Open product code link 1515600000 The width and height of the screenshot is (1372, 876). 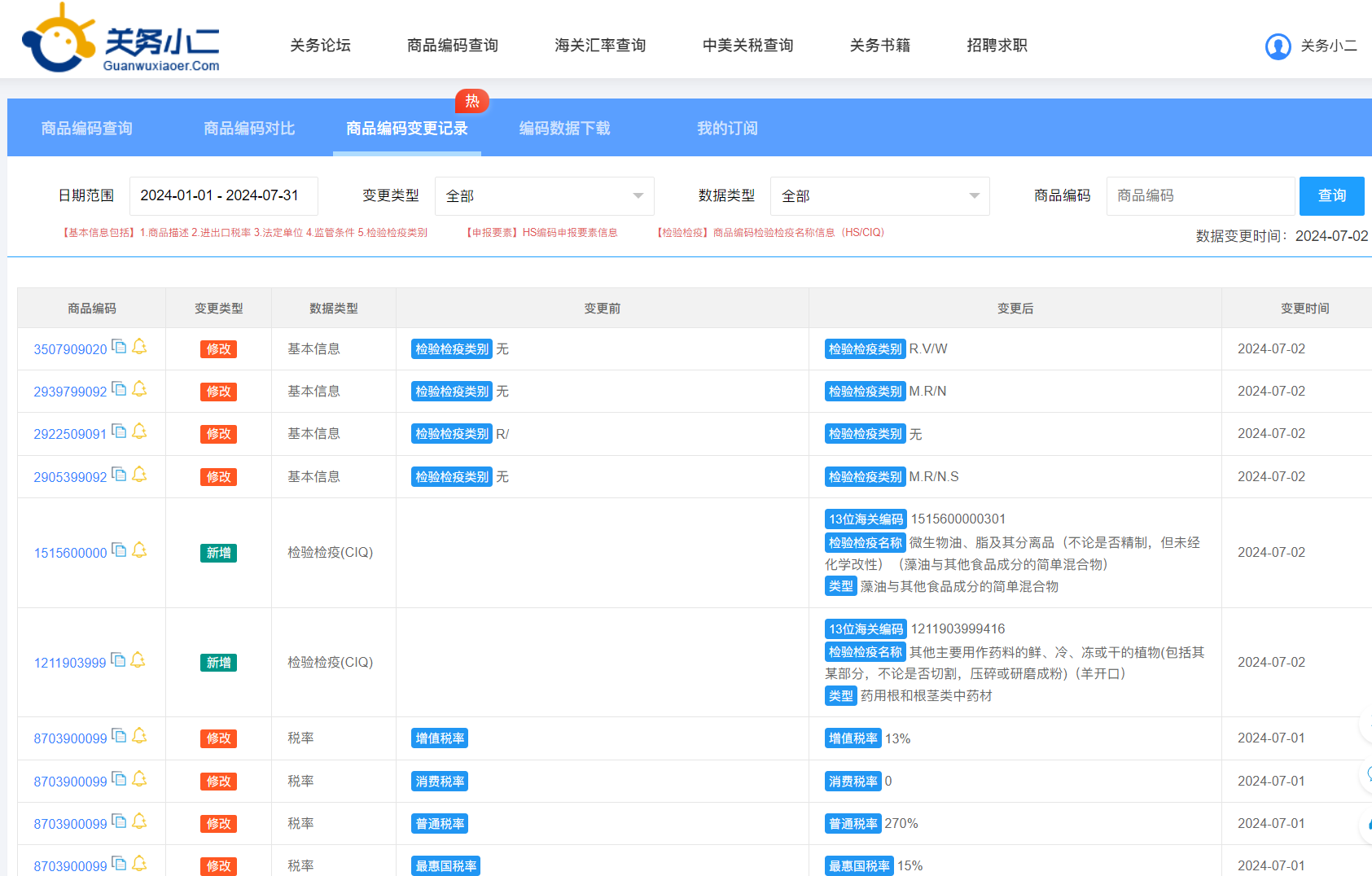tap(70, 553)
